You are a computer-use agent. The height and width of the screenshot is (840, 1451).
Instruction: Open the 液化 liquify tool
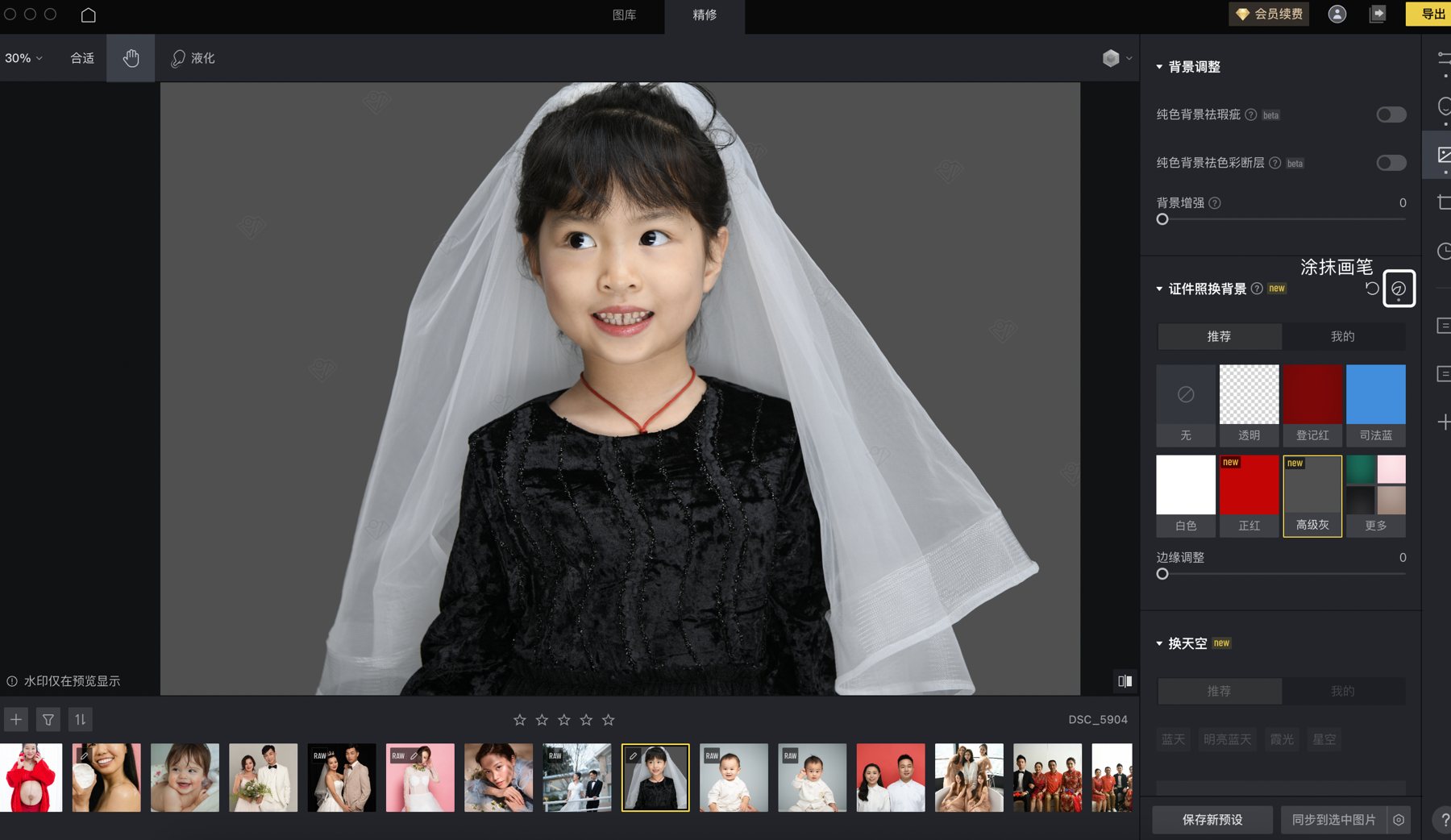(193, 58)
